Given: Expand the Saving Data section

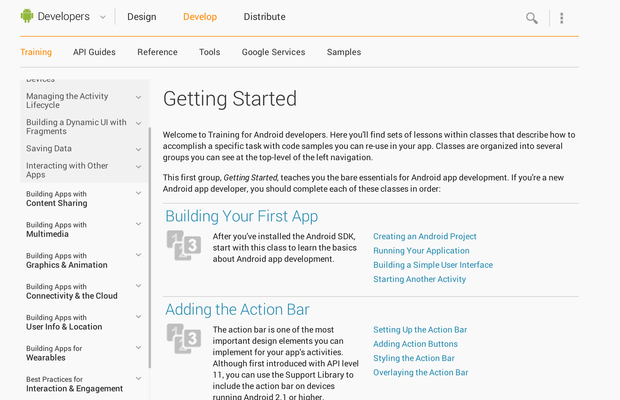Looking at the screenshot, I should [139, 149].
